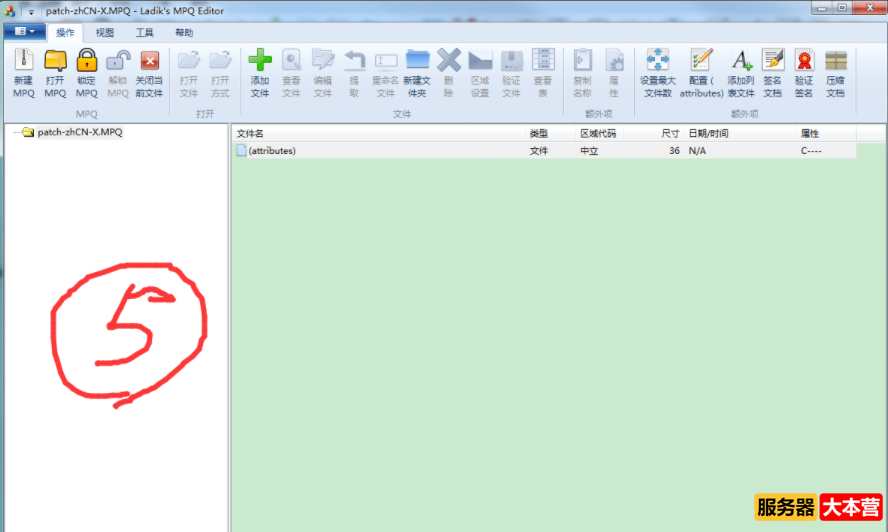Switch to the 视图 ribbon tab
888x532 pixels.
(105, 33)
